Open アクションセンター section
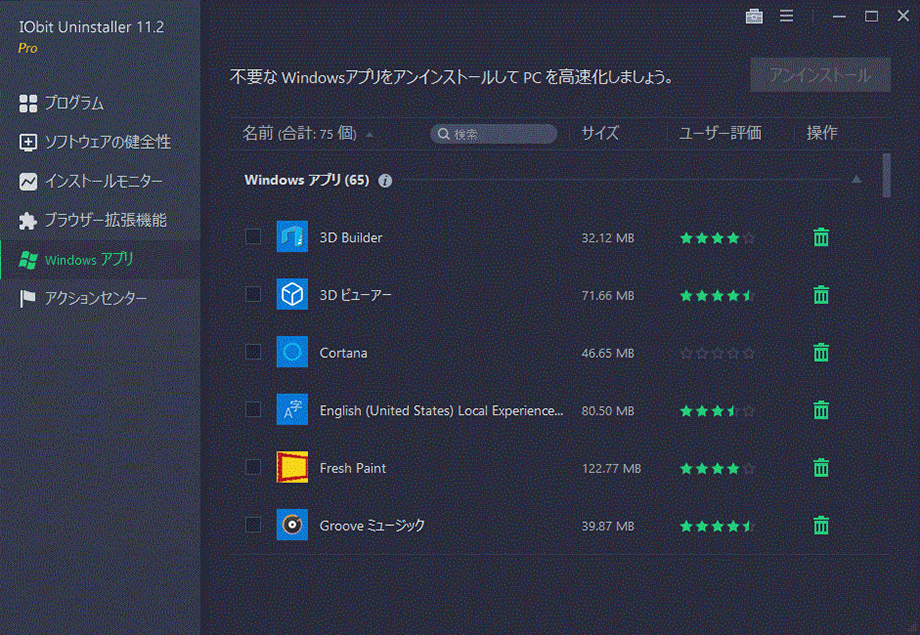 [96, 299]
